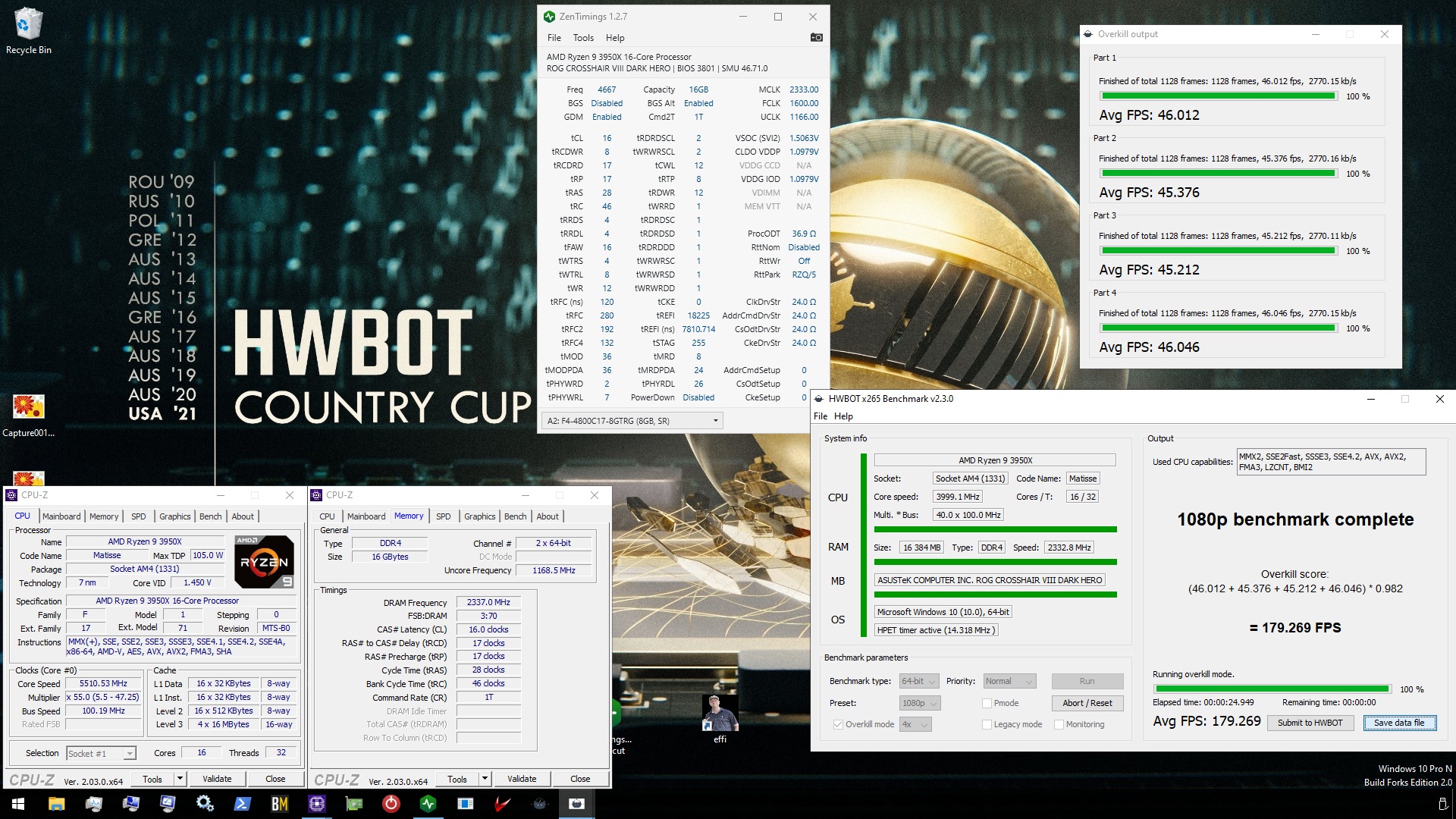Click the Running overkill mode progress bar

click(x=1272, y=689)
